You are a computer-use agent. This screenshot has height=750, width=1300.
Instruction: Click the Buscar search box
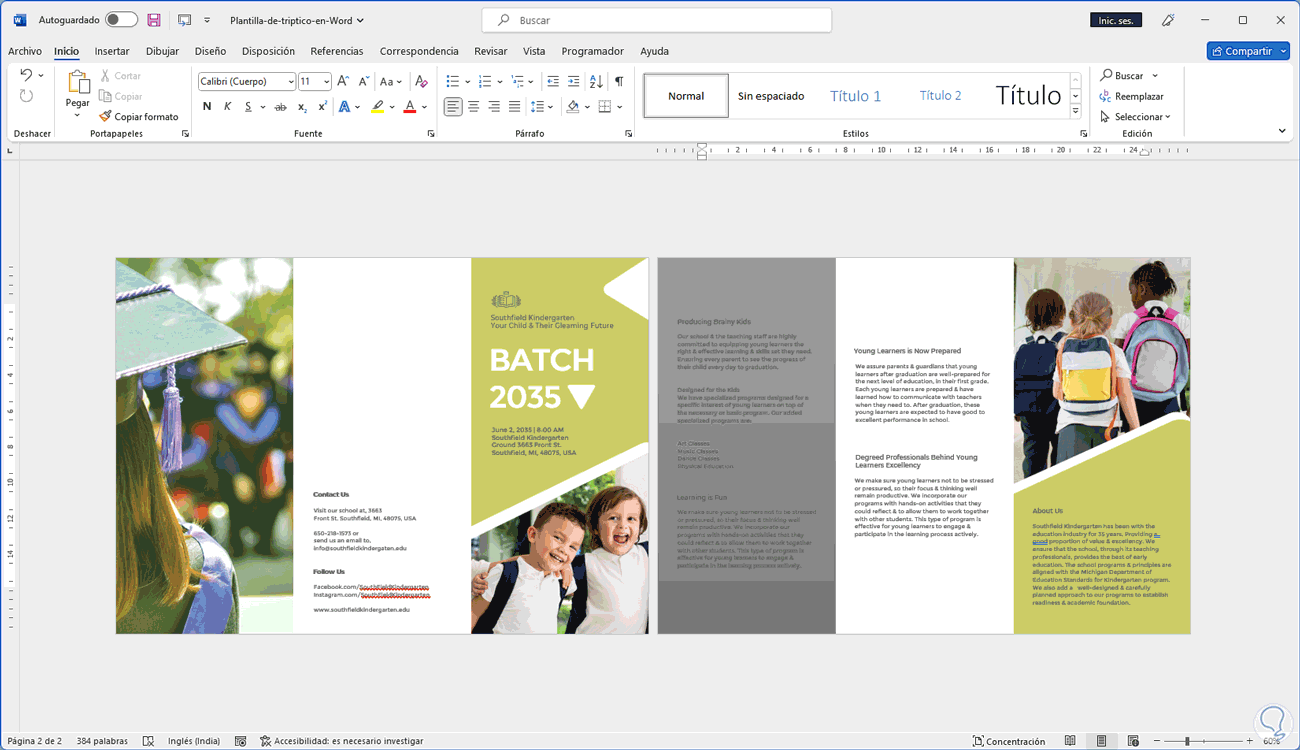656,20
